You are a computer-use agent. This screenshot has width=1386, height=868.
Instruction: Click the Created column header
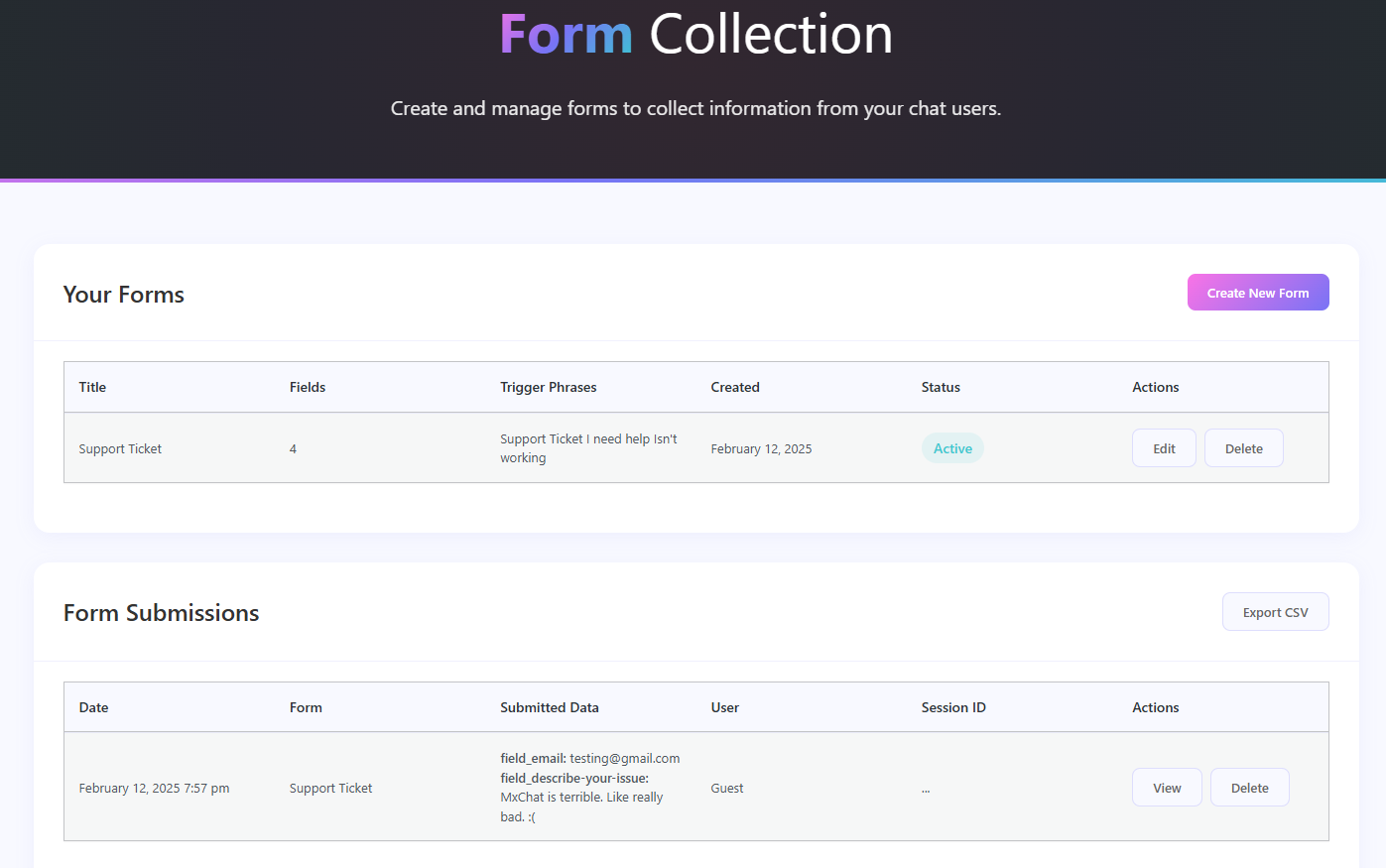pos(735,387)
